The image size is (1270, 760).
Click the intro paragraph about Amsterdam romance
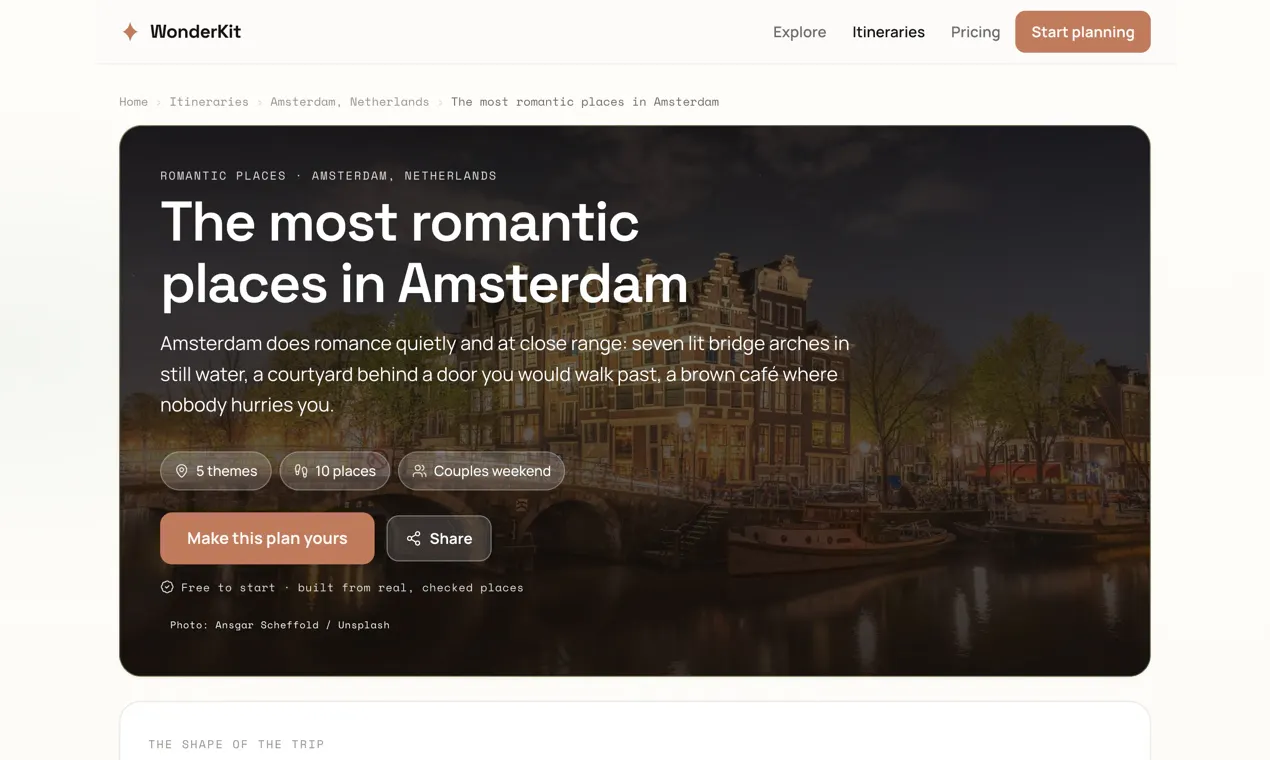(x=505, y=374)
